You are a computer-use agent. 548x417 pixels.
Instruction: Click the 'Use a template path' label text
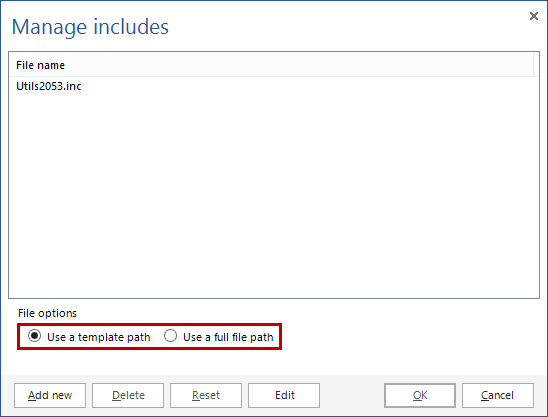click(99, 337)
